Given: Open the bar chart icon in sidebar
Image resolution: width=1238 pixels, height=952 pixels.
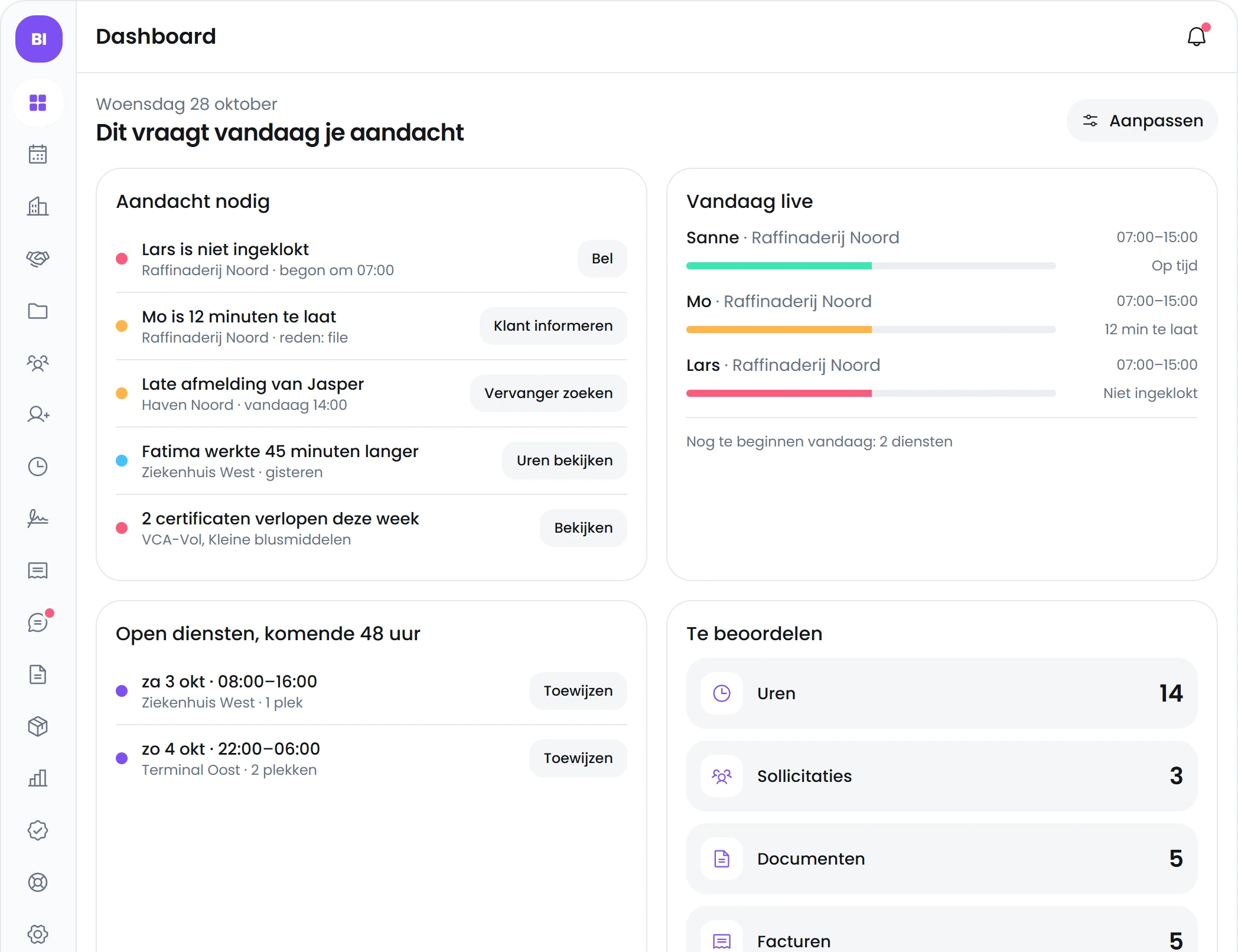Looking at the screenshot, I should 38,778.
